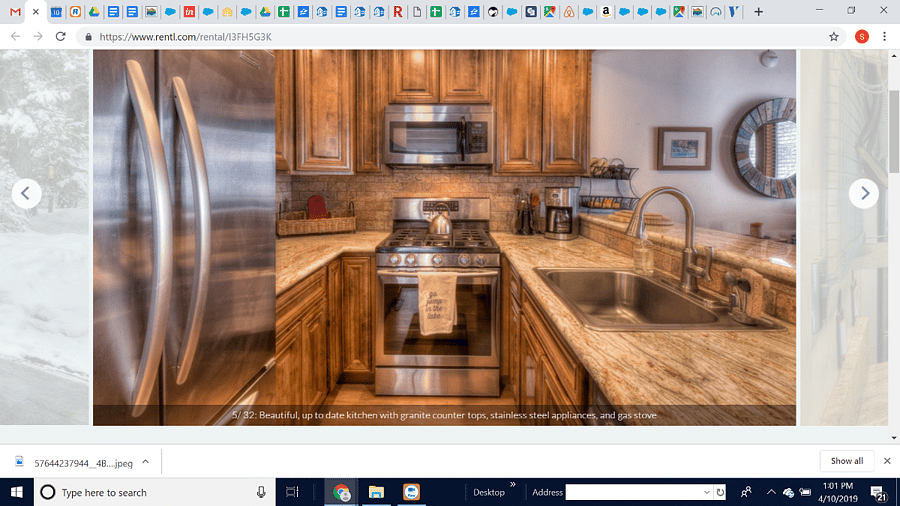The width and height of the screenshot is (900, 506).
Task: Go back to previous page
Action: coord(15,37)
